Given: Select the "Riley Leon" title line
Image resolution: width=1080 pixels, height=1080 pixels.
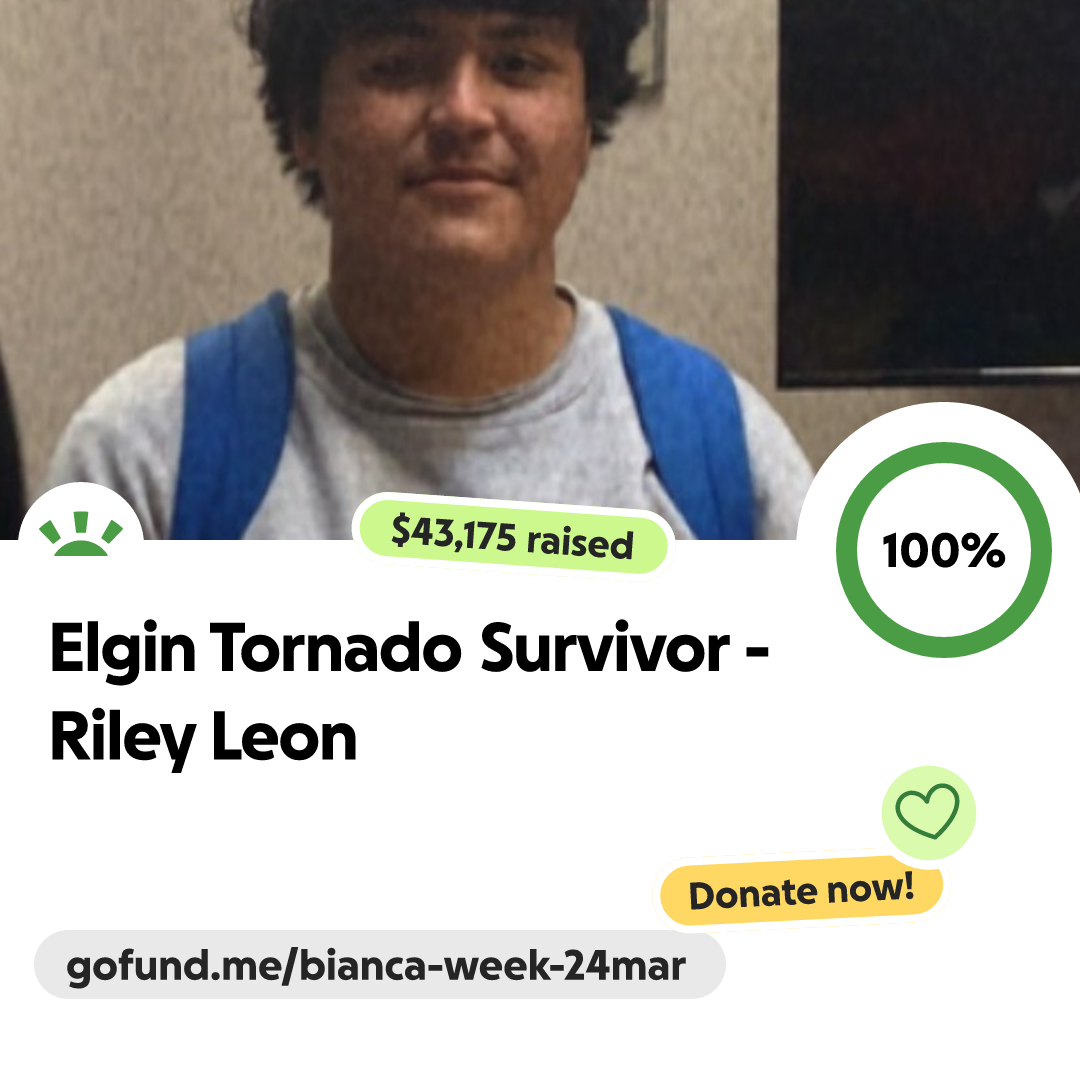Looking at the screenshot, I should tap(203, 738).
